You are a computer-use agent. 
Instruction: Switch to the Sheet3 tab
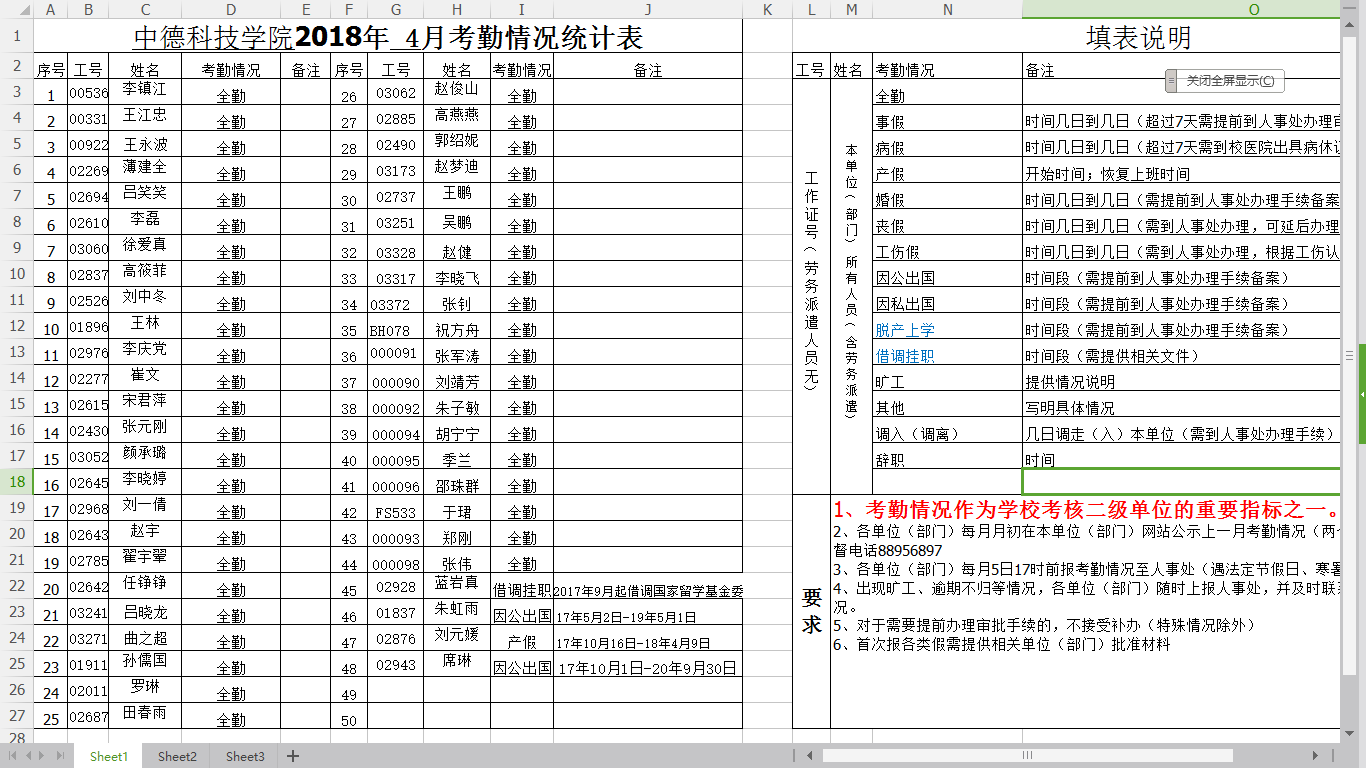coord(245,756)
